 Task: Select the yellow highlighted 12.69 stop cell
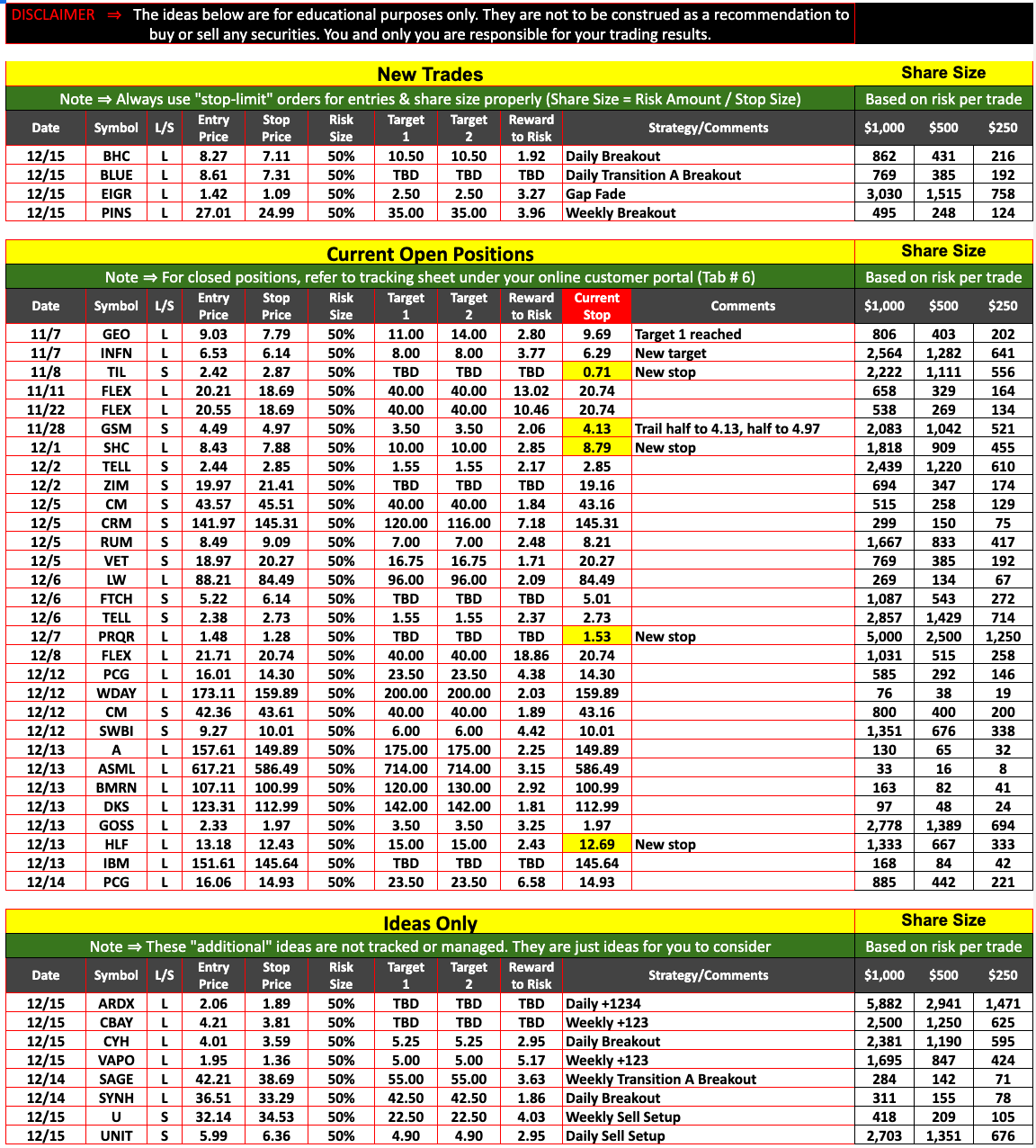point(596,844)
